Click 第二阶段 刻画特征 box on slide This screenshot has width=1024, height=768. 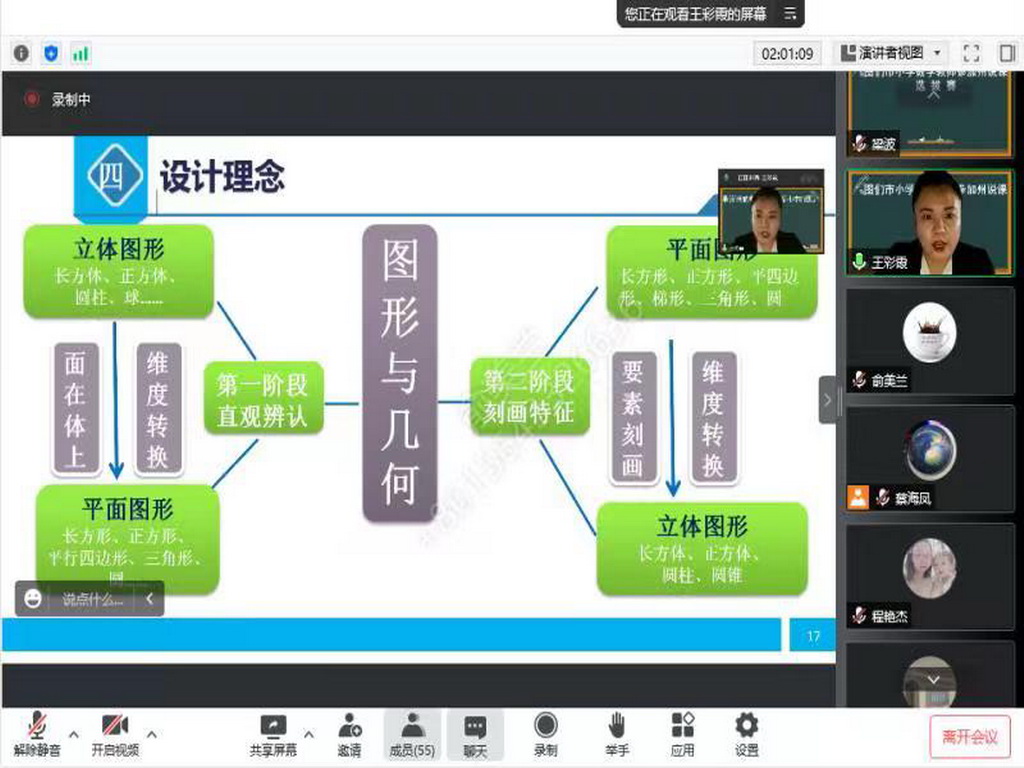[530, 396]
